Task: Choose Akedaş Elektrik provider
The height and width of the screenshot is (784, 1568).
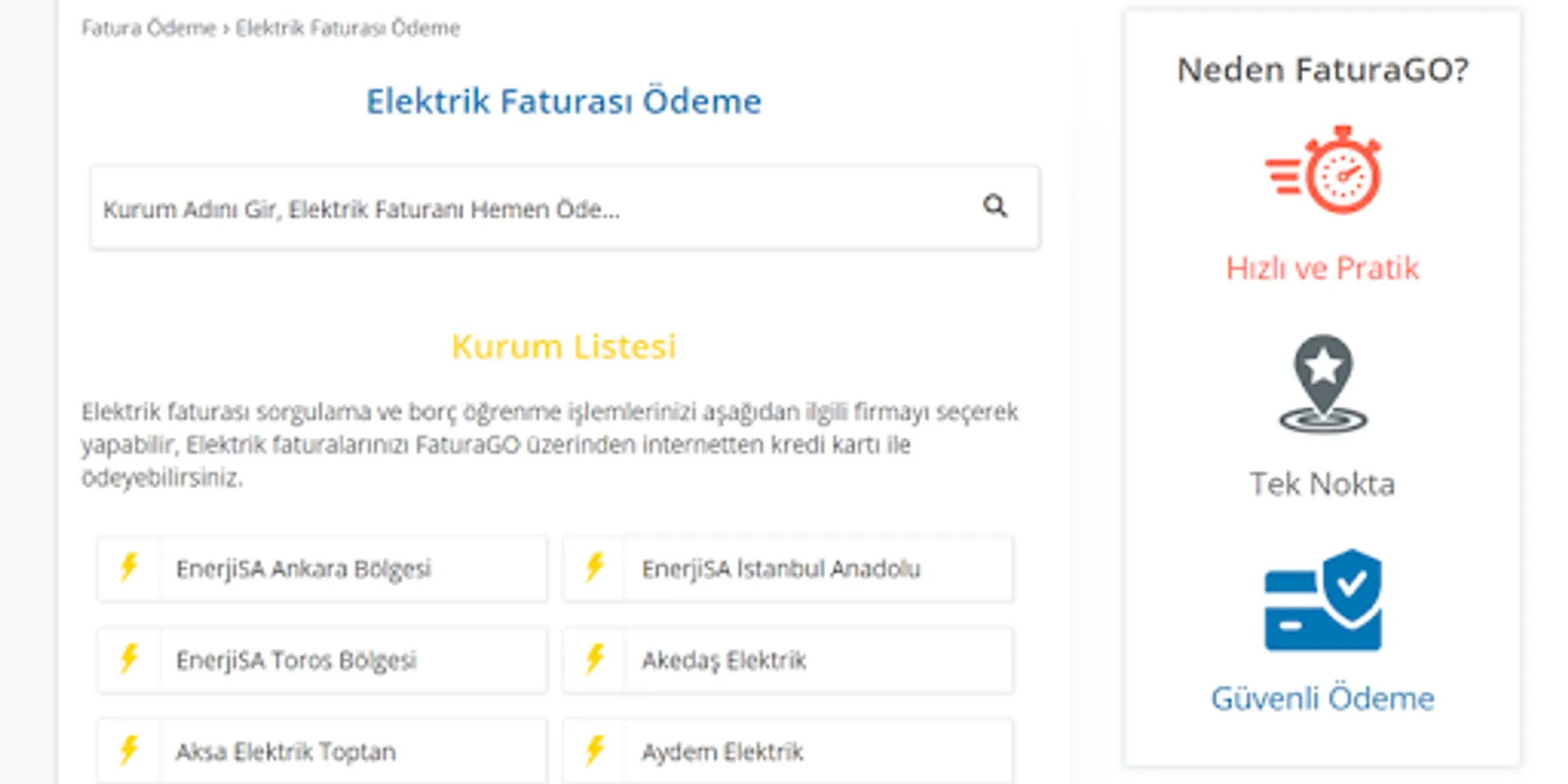Action: click(788, 660)
